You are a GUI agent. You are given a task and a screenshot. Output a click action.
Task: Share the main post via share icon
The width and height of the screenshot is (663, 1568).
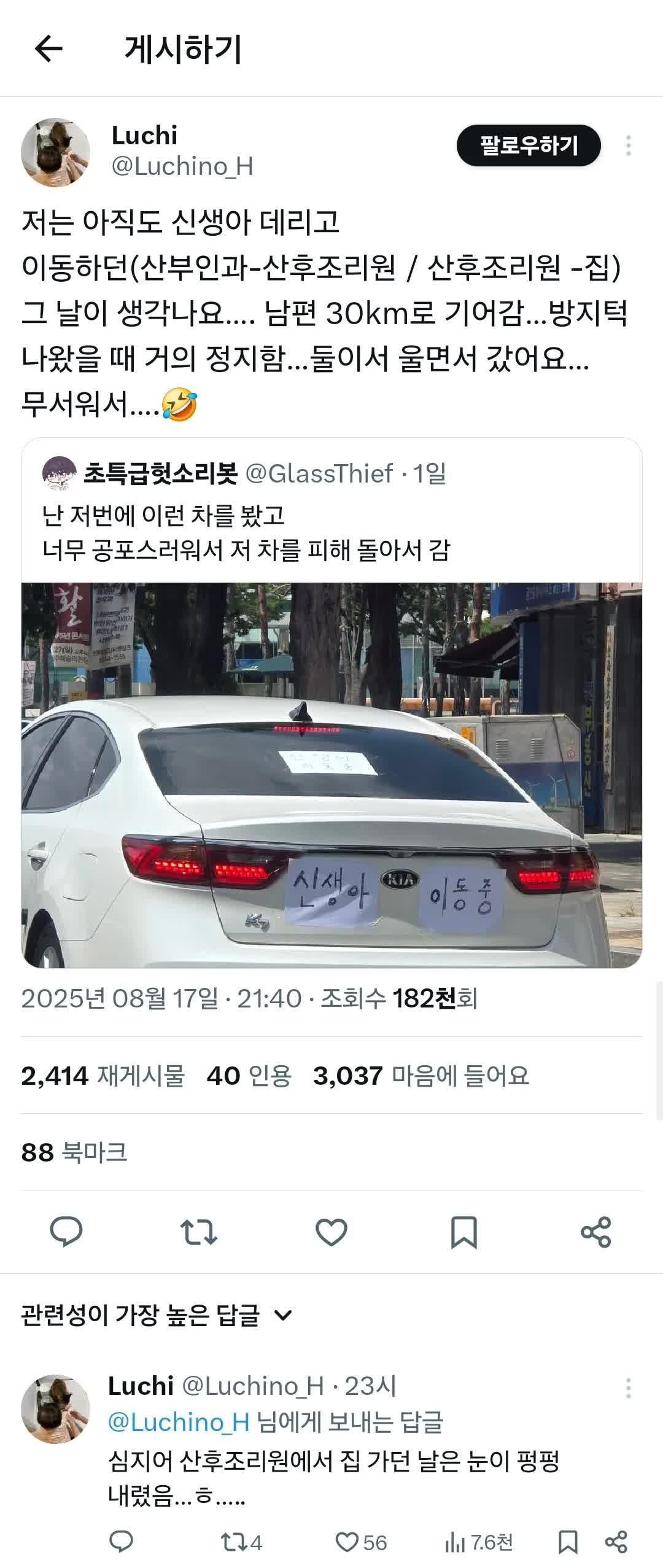click(595, 1231)
